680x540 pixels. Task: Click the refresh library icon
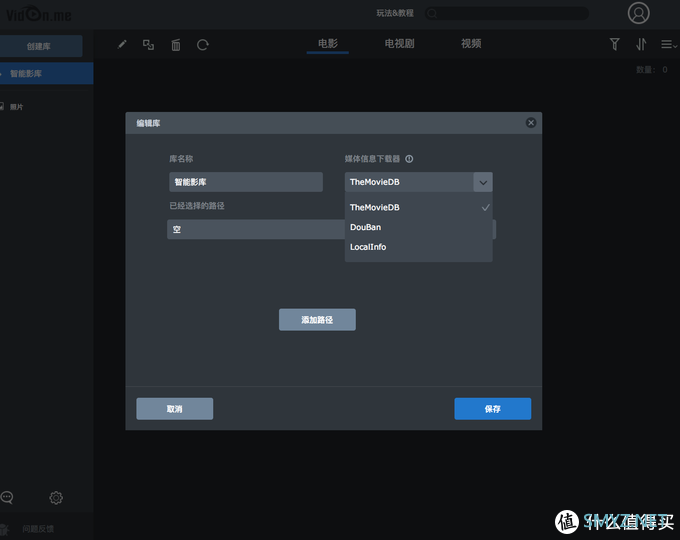pyautogui.click(x=203, y=45)
